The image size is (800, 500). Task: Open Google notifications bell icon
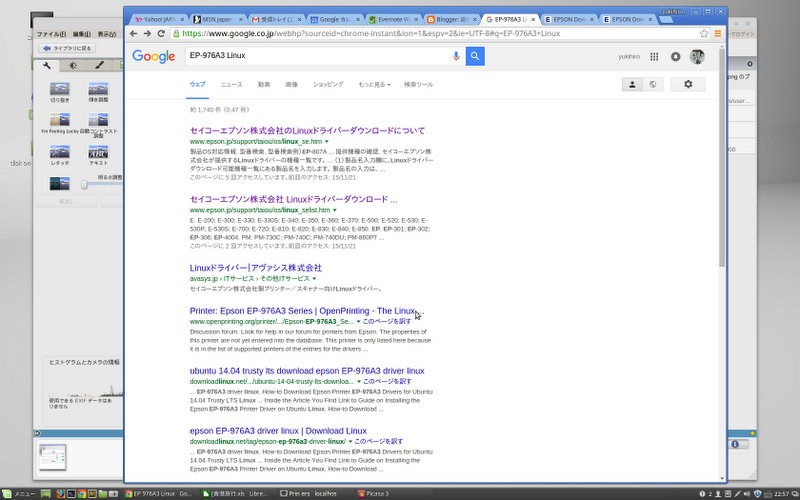click(676, 57)
